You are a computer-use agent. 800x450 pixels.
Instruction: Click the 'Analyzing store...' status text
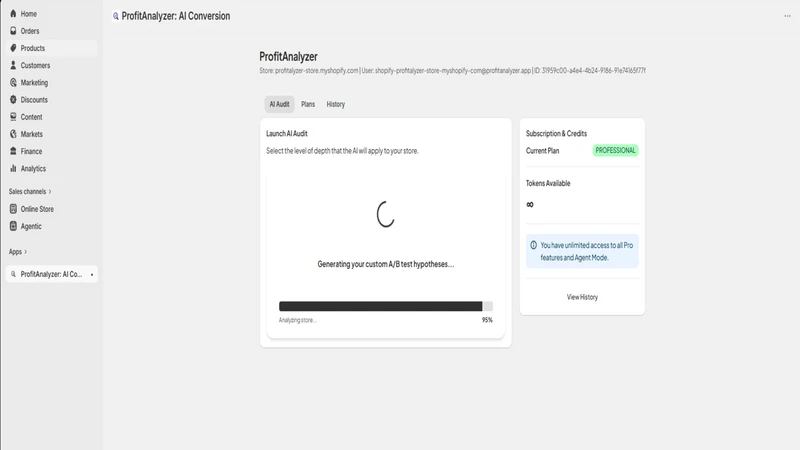click(297, 320)
